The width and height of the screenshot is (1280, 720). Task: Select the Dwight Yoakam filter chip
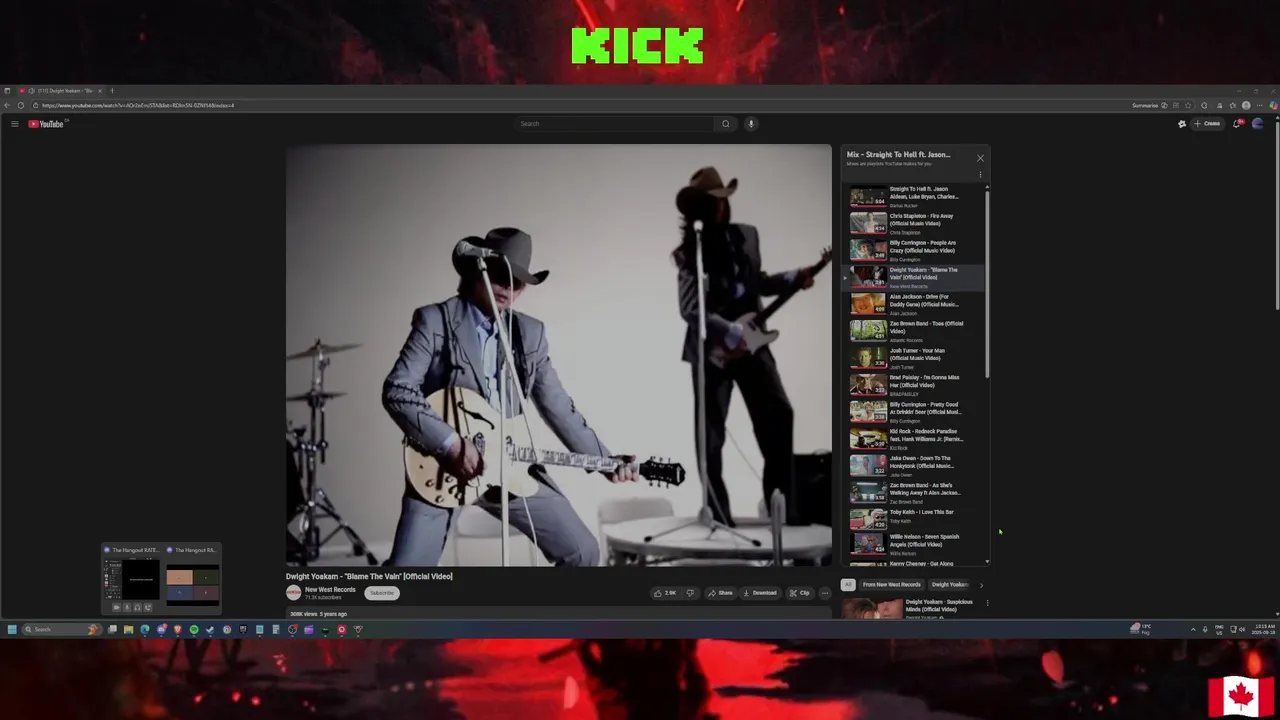(x=949, y=585)
